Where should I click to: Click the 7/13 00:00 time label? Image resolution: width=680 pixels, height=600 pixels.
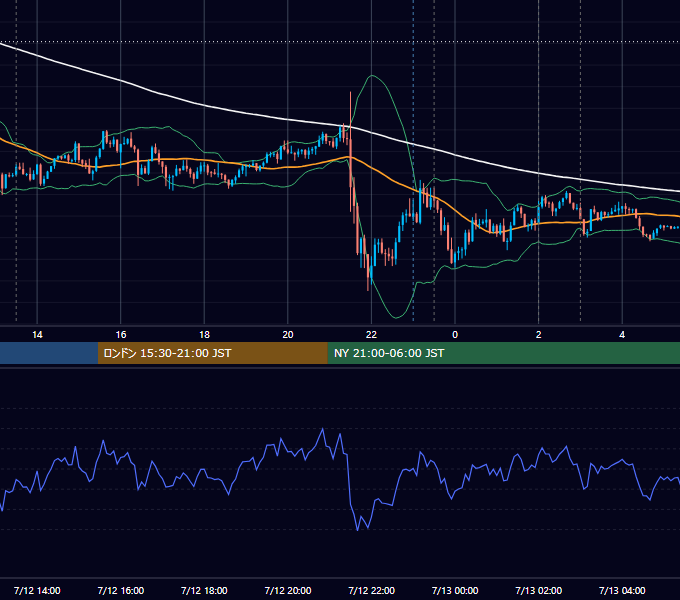(455, 590)
